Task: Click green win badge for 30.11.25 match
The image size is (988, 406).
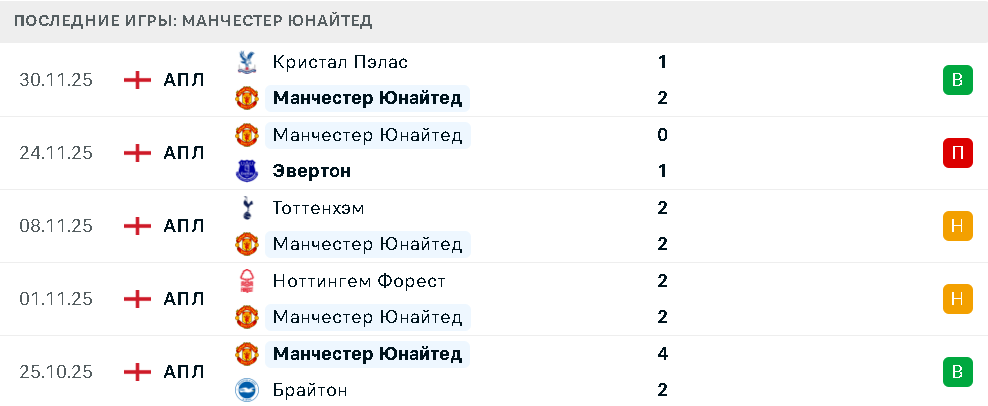Action: coord(957,80)
